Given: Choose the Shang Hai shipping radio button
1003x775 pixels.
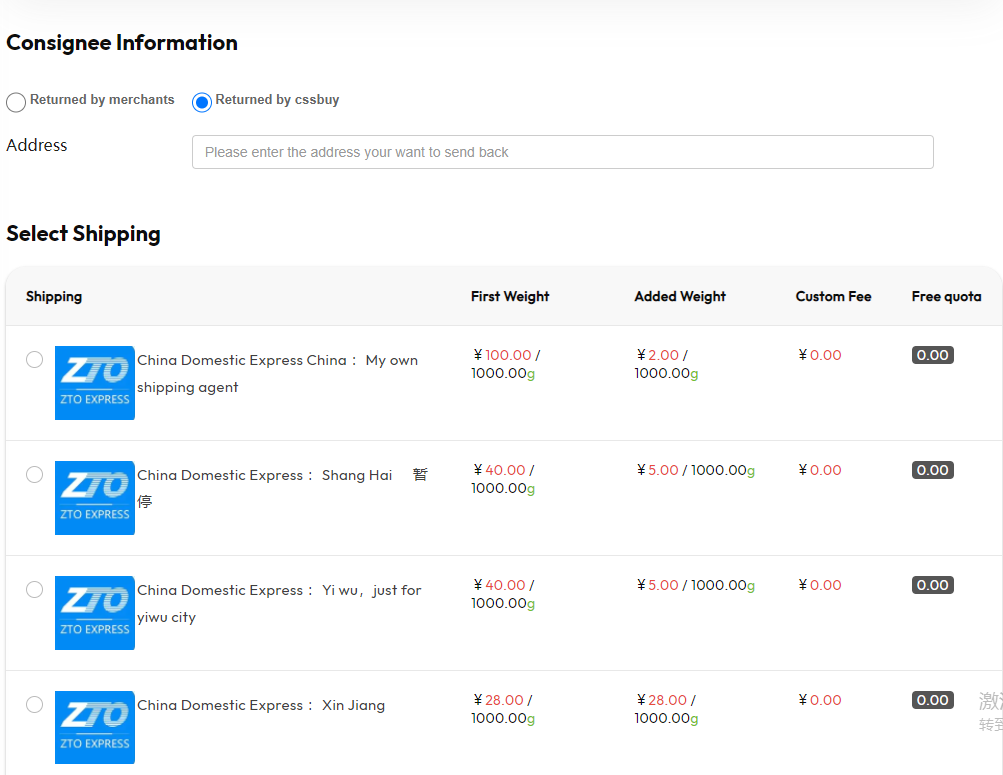Looking at the screenshot, I should 35,474.
